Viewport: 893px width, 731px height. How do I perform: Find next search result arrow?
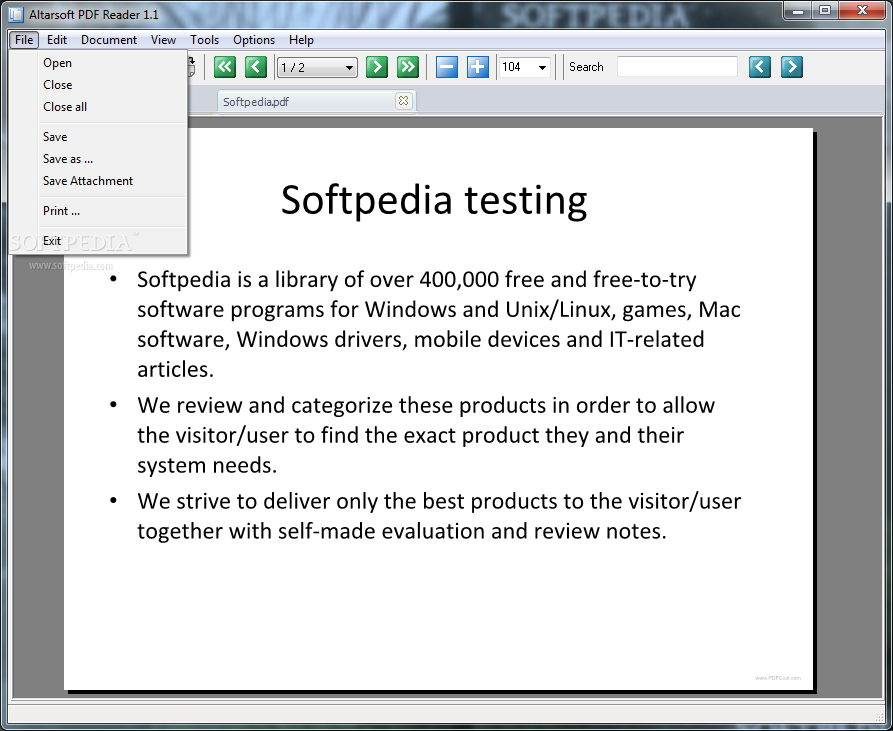coord(792,67)
